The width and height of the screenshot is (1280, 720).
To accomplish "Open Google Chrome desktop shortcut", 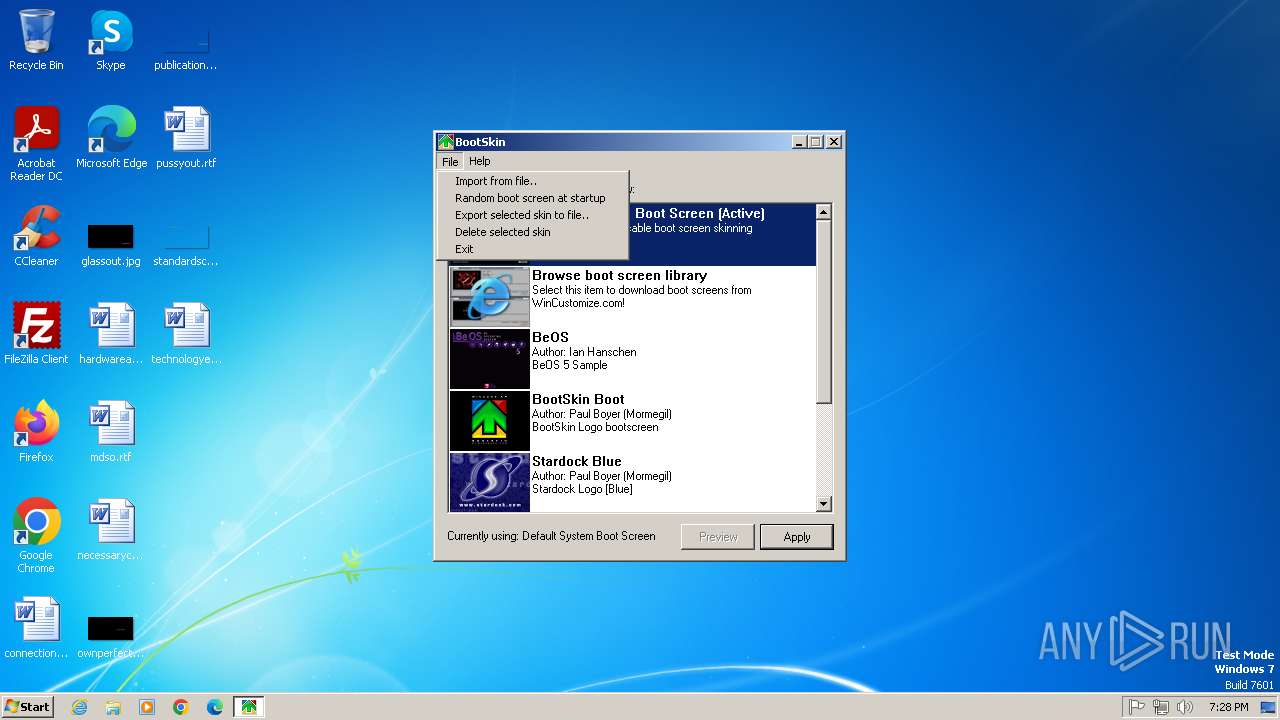I will point(36,535).
